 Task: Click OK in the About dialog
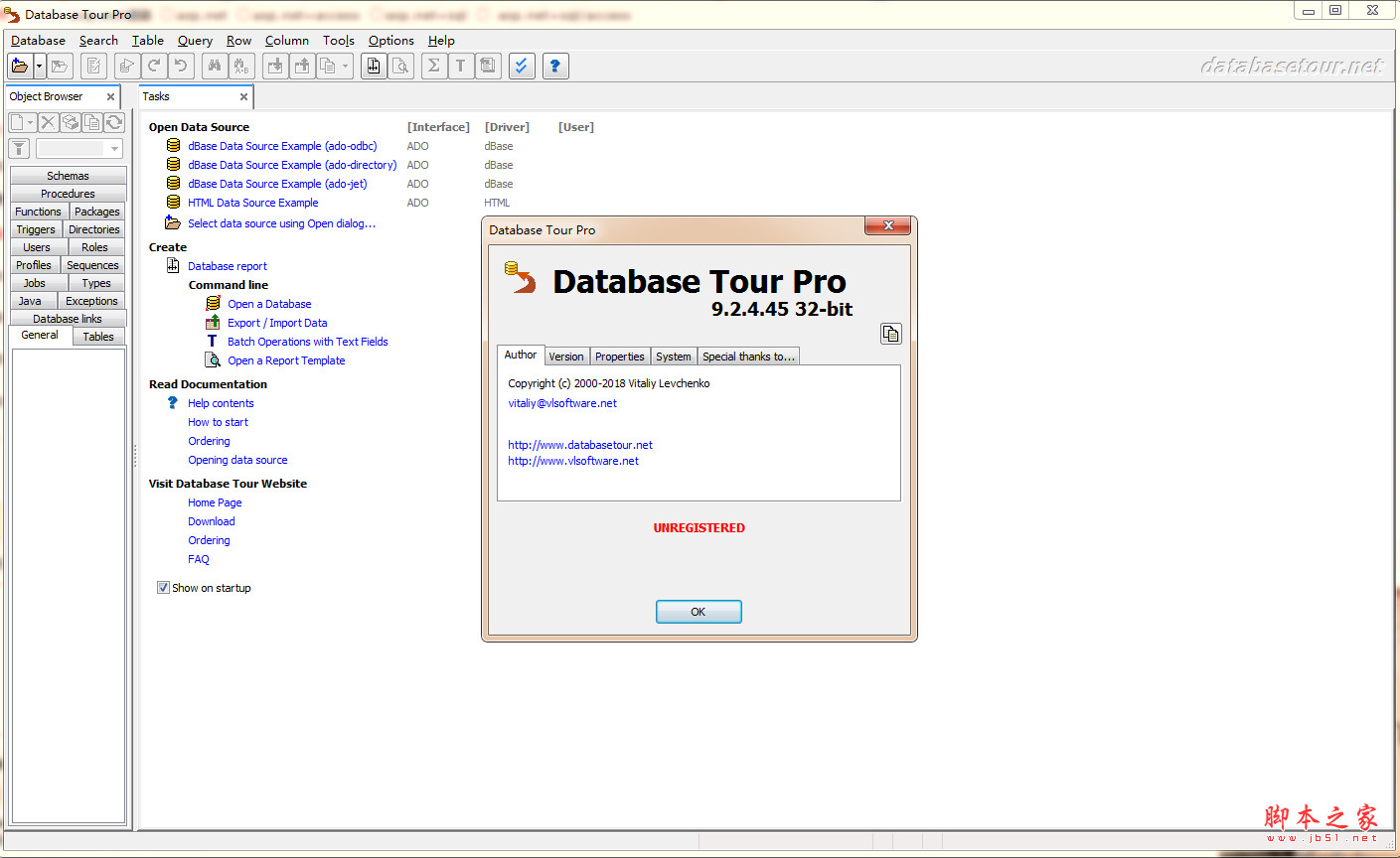699,612
